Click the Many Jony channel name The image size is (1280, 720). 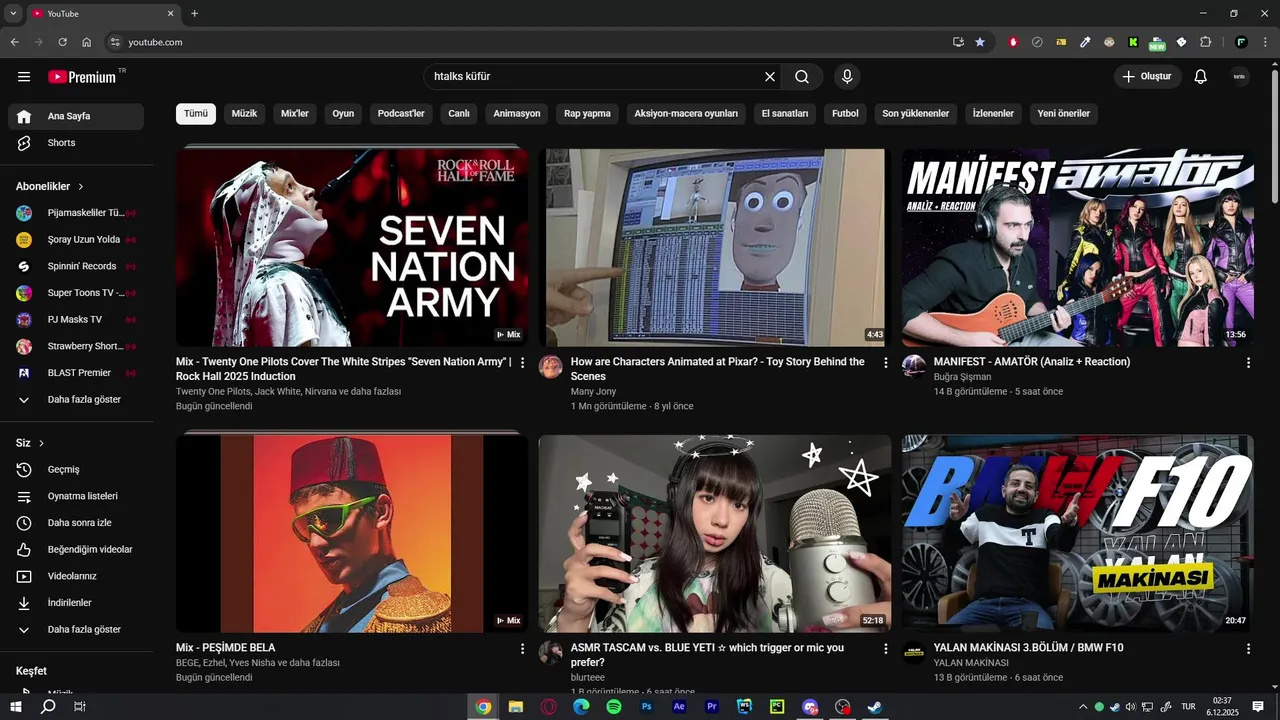pos(593,392)
